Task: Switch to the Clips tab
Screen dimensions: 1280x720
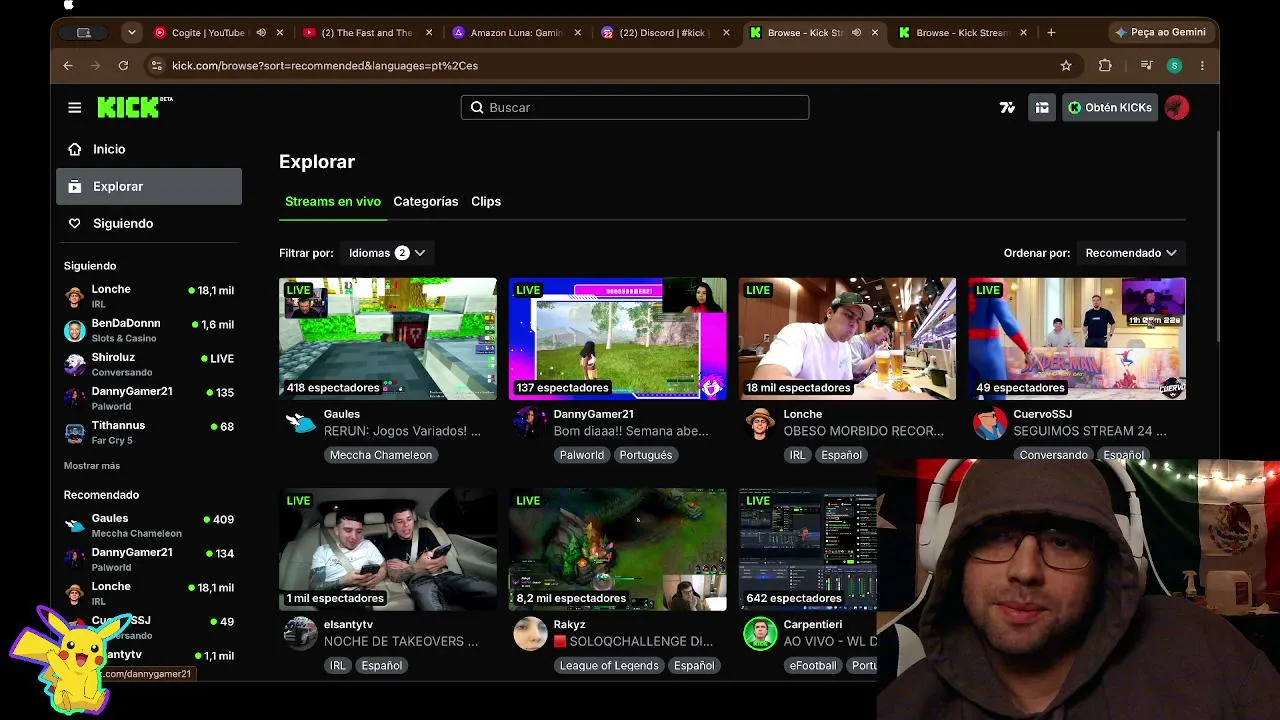Action: coord(486,202)
